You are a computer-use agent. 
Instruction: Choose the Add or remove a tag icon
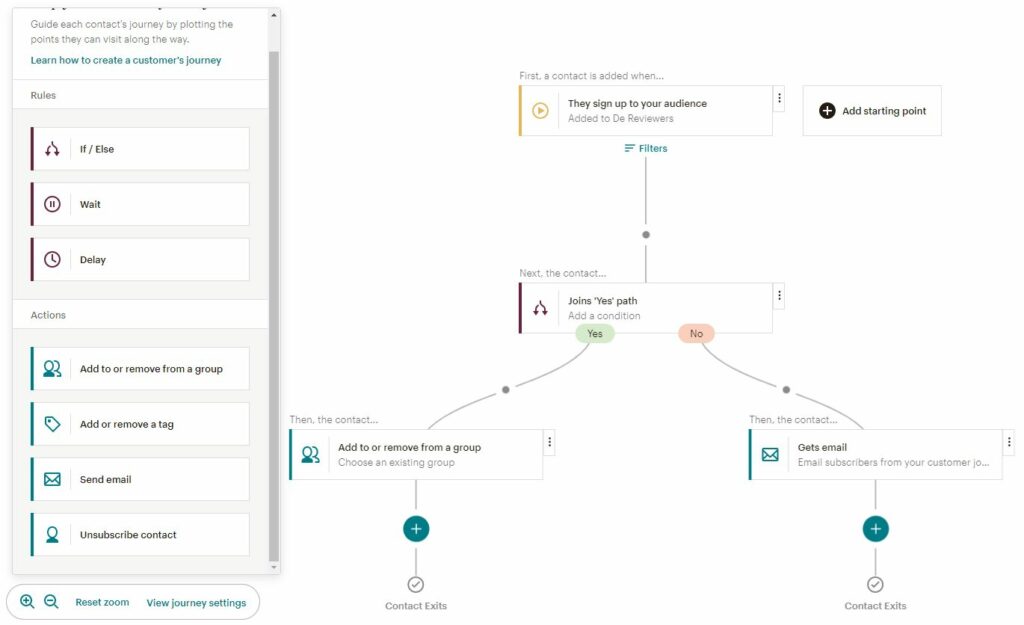click(x=53, y=424)
